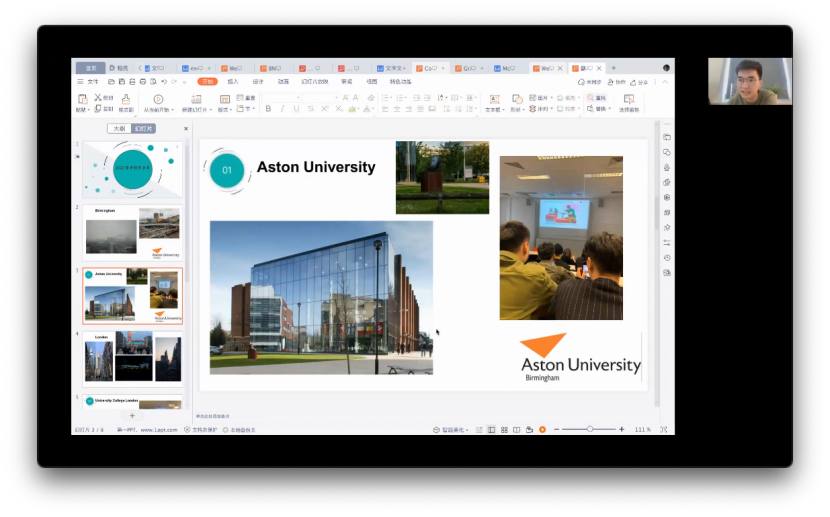Click the Collaborate button in top right

(x=617, y=82)
